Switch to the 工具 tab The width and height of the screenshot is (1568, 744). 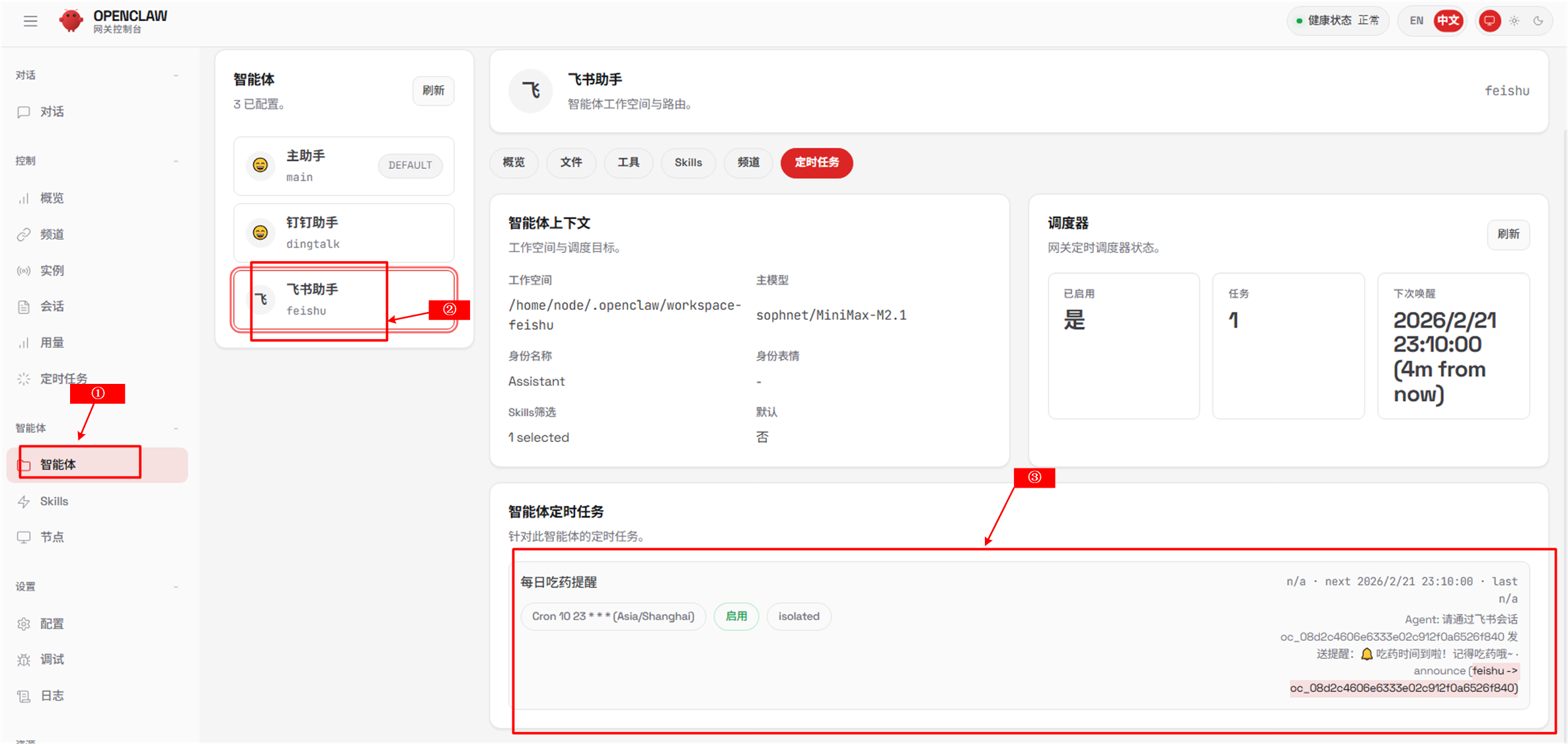click(x=629, y=163)
